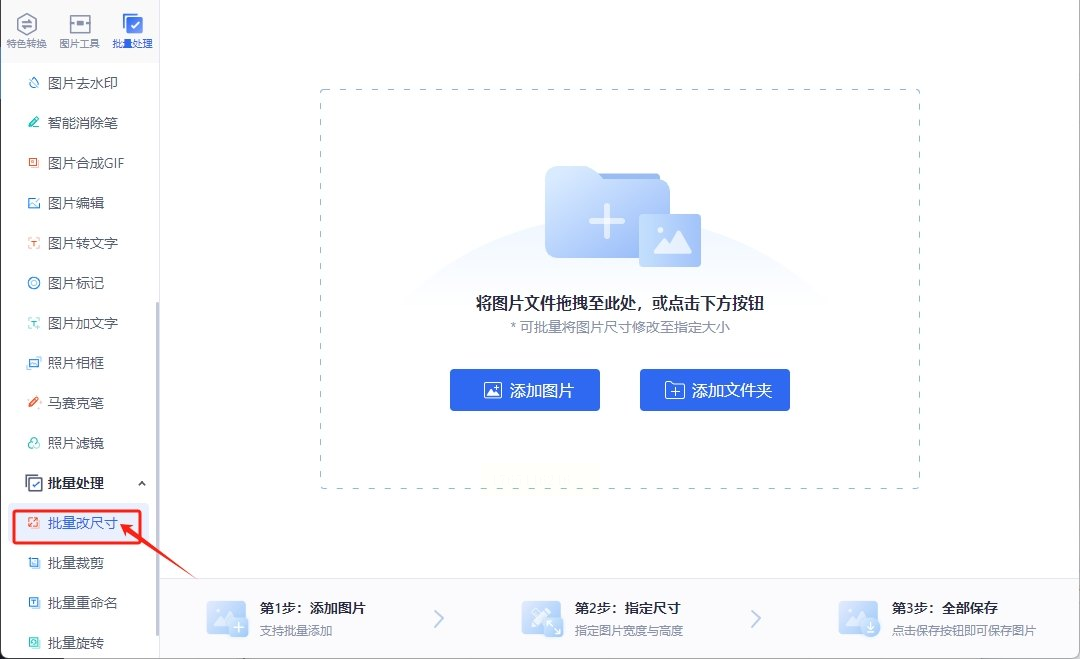Click the 智能消除笔 pen icon
1080x659 pixels.
[34, 123]
